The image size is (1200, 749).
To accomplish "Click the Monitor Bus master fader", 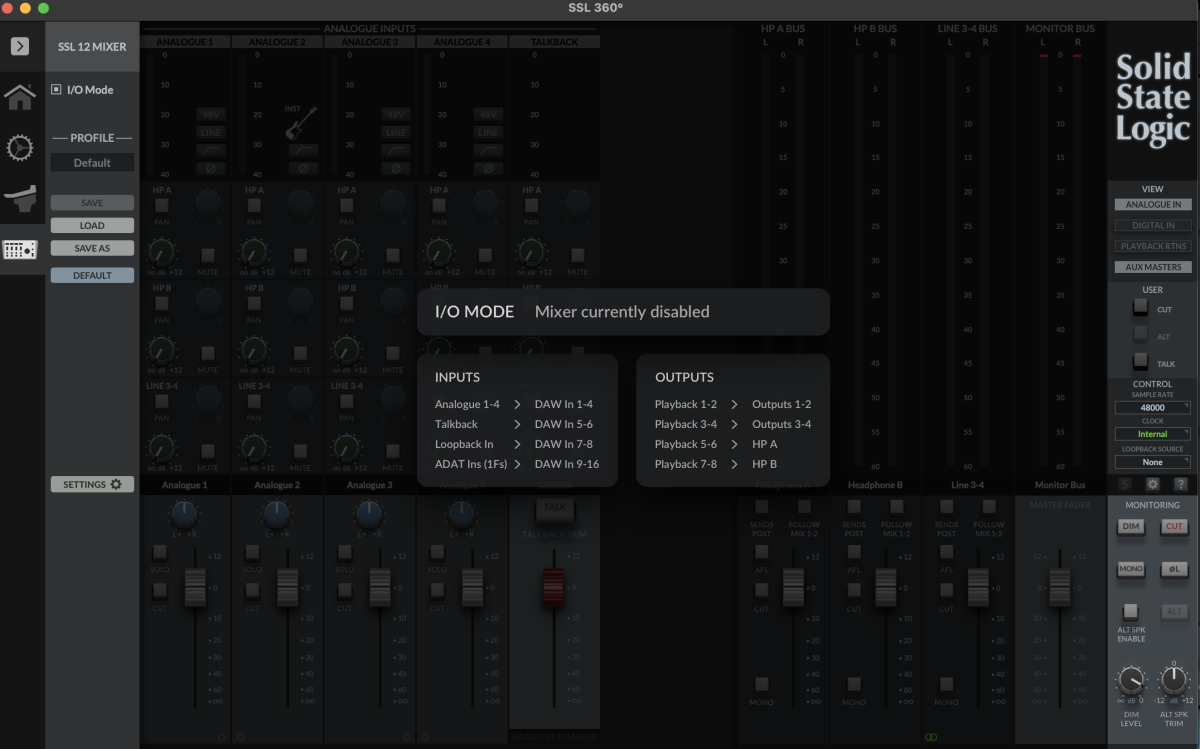I will (x=1059, y=587).
